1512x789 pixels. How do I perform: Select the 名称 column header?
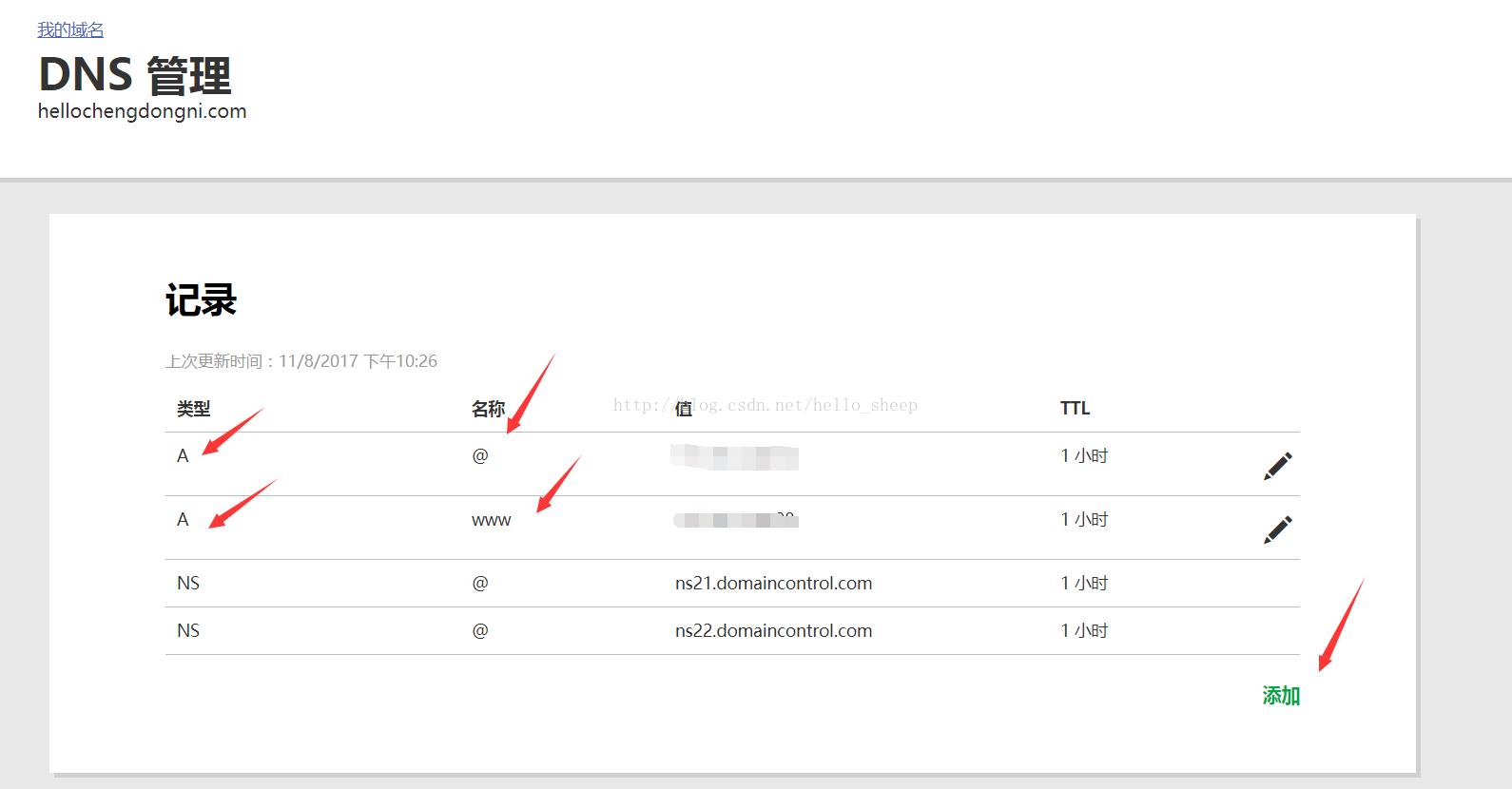tap(488, 409)
